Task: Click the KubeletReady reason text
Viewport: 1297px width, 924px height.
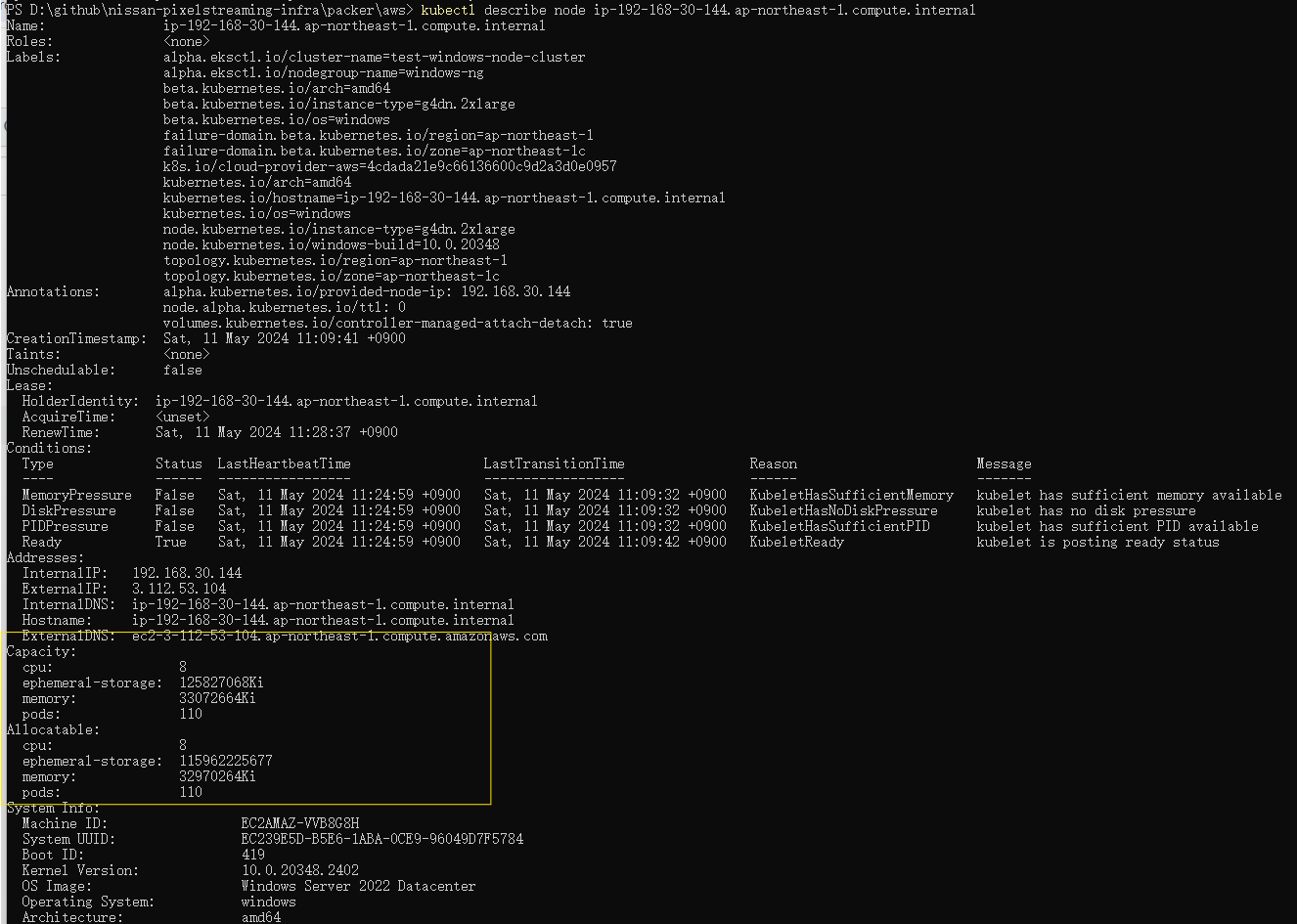Action: click(x=796, y=542)
